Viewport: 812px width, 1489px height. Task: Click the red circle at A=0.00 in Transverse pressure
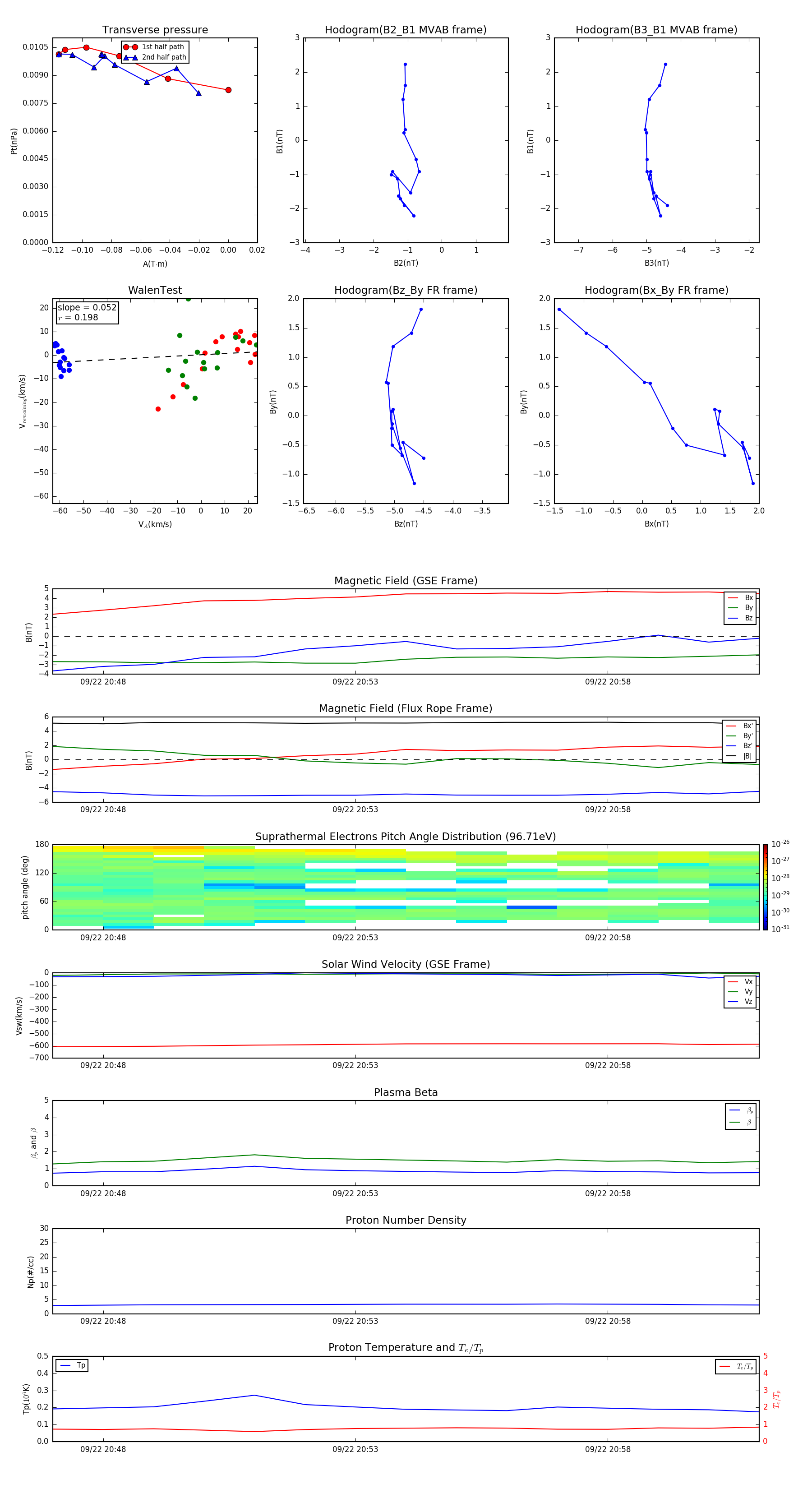tap(228, 90)
